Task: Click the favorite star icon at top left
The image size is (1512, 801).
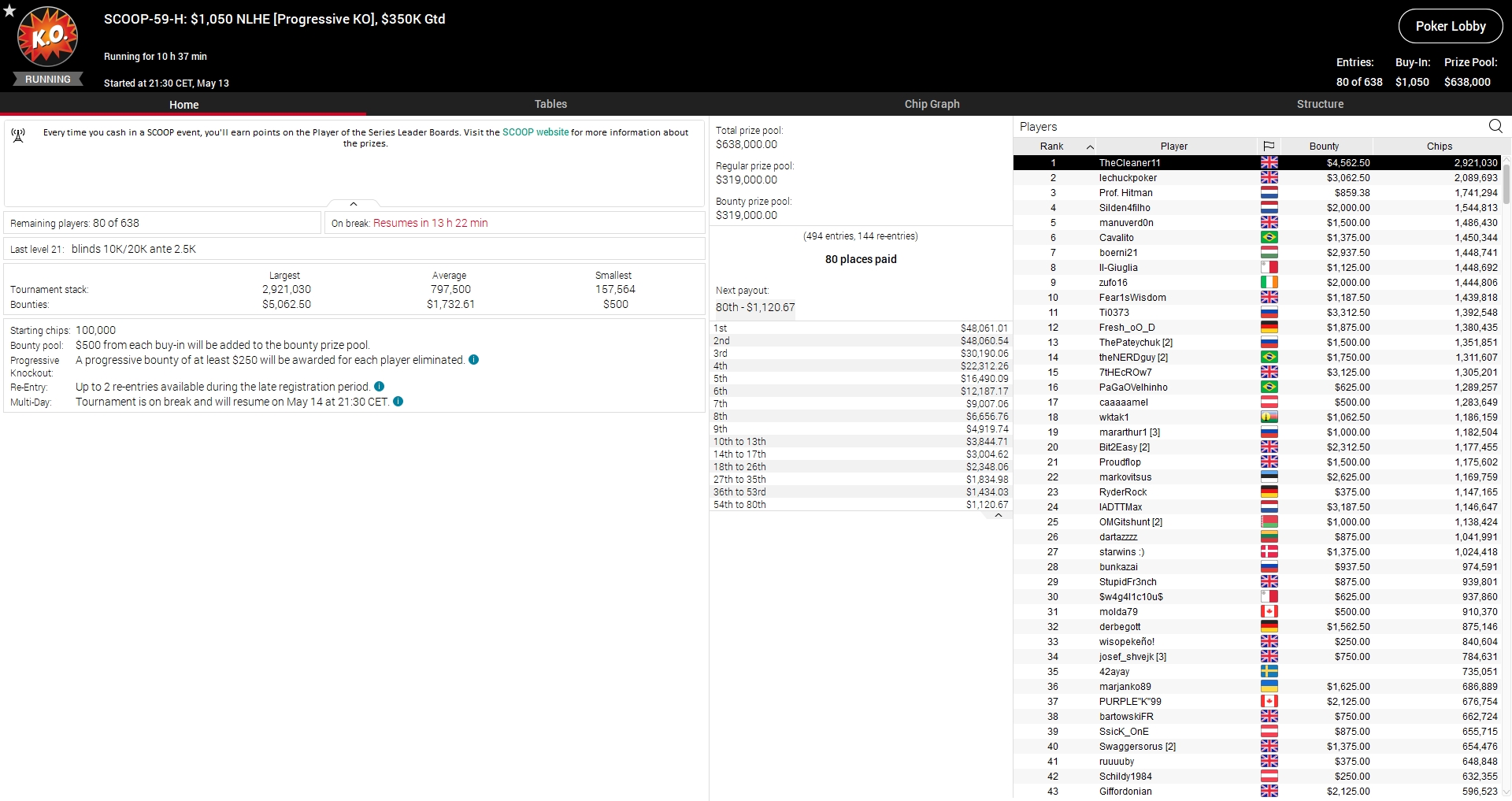Action: coord(9,10)
